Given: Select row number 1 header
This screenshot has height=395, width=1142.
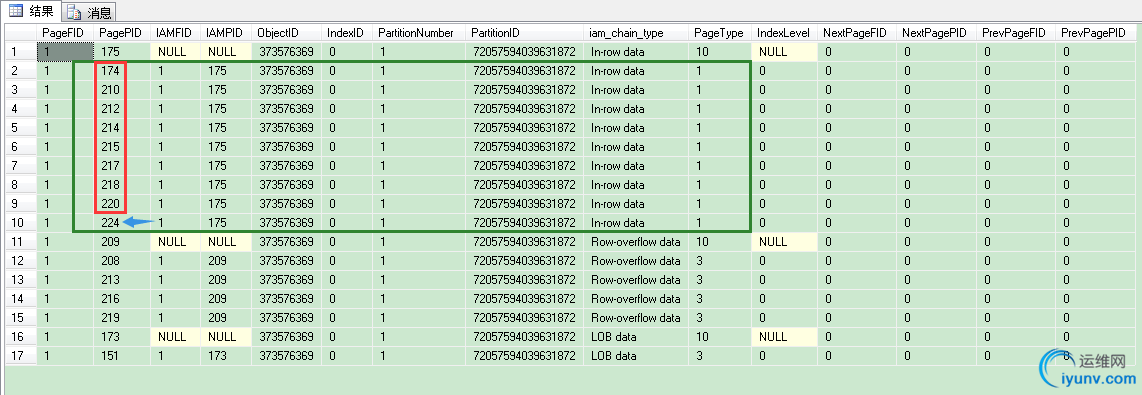Looking at the screenshot, I should tap(21, 52).
